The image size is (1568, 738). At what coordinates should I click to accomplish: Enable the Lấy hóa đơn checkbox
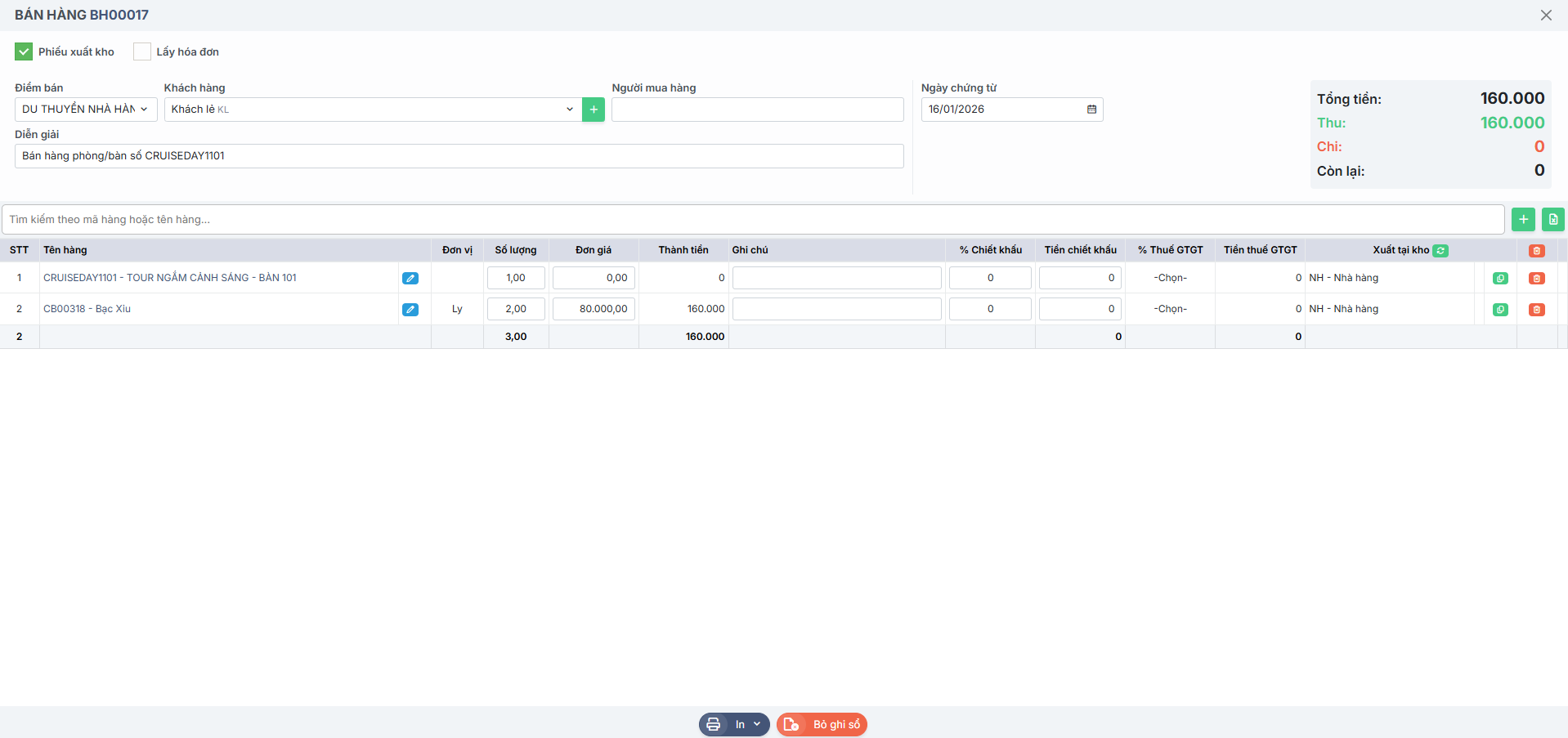tap(142, 51)
